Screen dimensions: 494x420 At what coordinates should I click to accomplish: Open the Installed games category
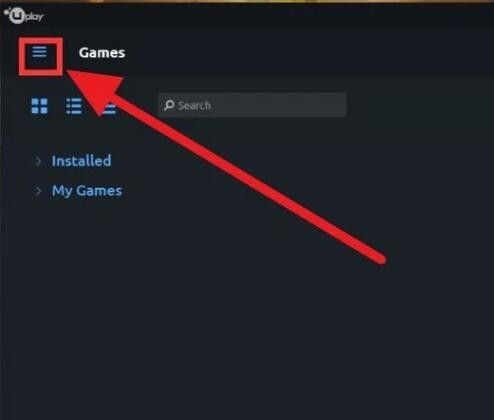81,161
